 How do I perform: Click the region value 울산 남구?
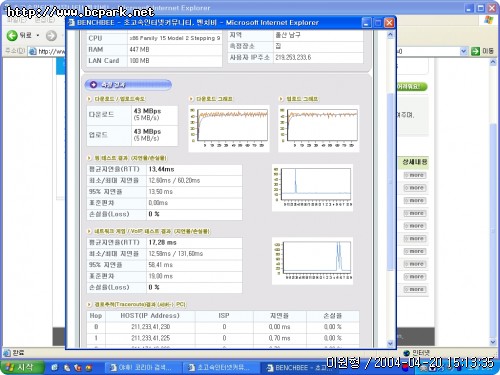tap(288, 35)
